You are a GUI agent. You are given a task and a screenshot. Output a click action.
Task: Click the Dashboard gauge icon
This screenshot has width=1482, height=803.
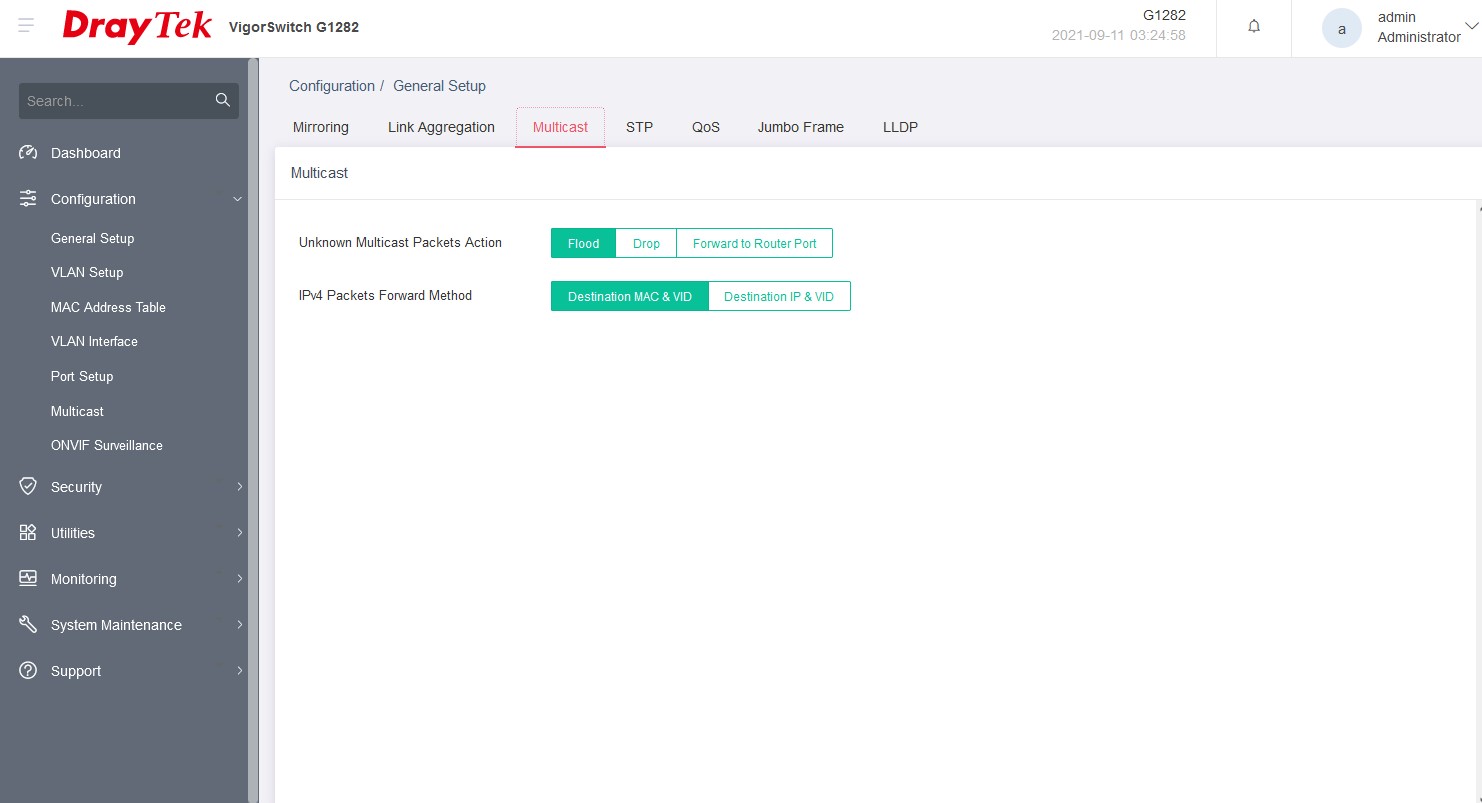pyautogui.click(x=28, y=153)
